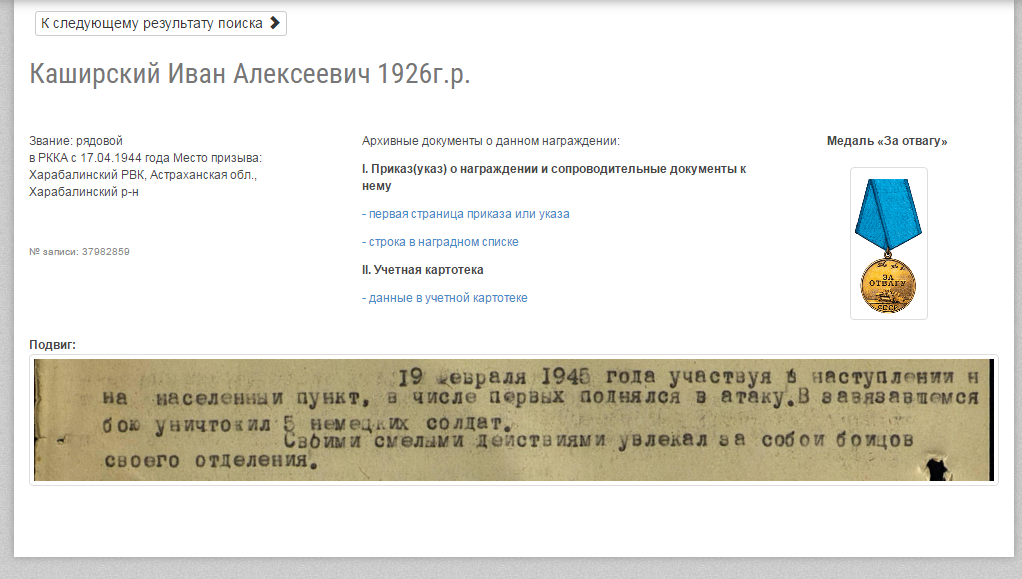
Task: Click the Харабалинский РВК, Астраханская обл. text
Action: [x=143, y=175]
